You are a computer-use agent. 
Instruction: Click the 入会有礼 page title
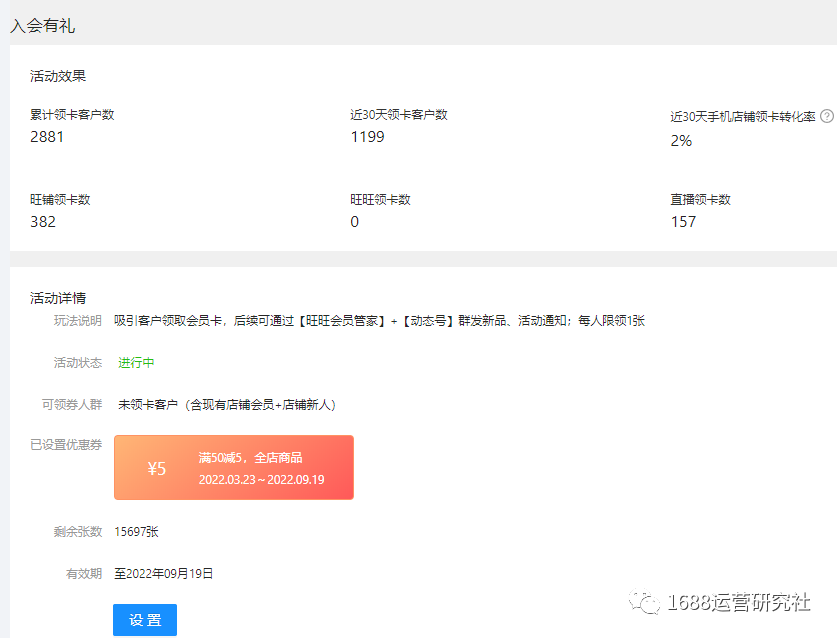[40, 24]
